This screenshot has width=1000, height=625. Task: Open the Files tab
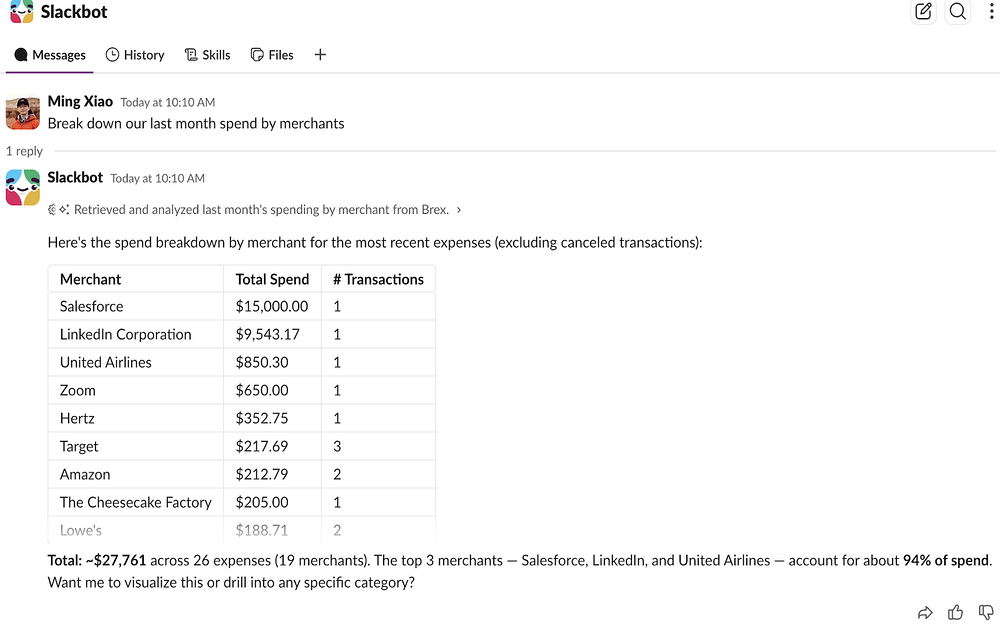(272, 55)
